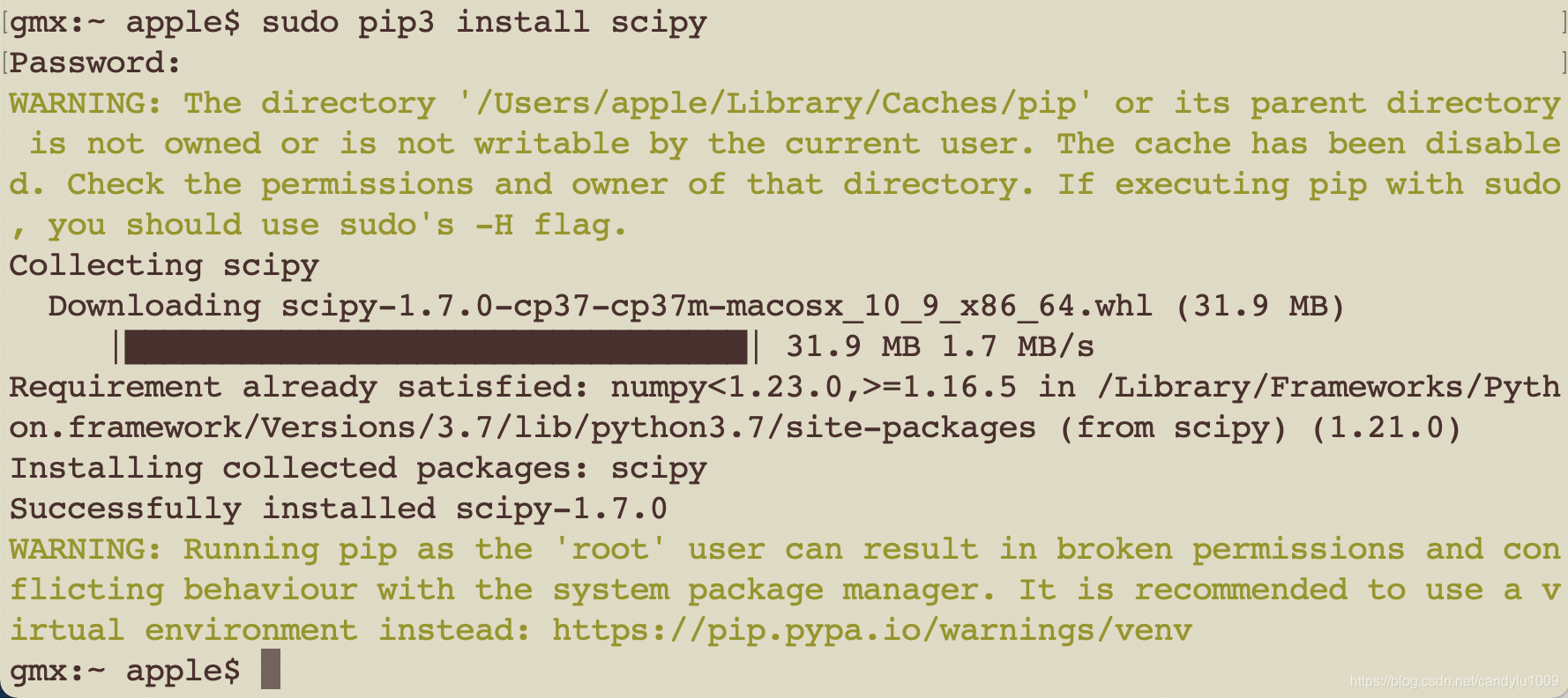The width and height of the screenshot is (1568, 698).
Task: Click the scipy download progress bar
Action: coord(436,346)
